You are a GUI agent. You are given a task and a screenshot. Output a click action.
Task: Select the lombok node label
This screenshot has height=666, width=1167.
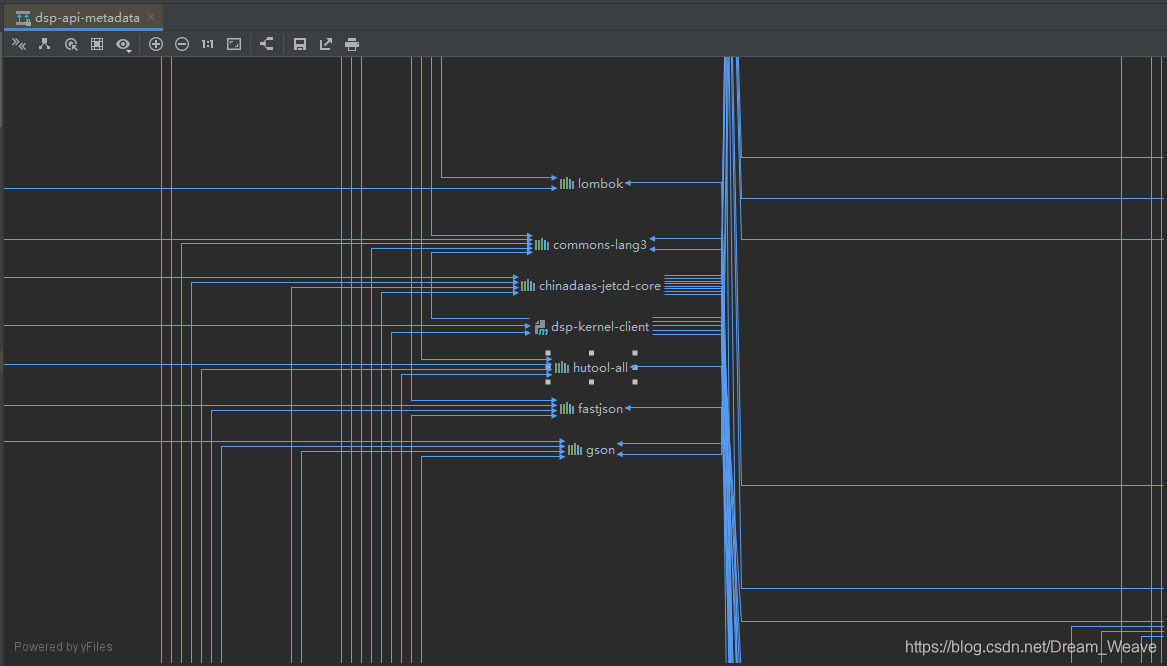tap(601, 184)
